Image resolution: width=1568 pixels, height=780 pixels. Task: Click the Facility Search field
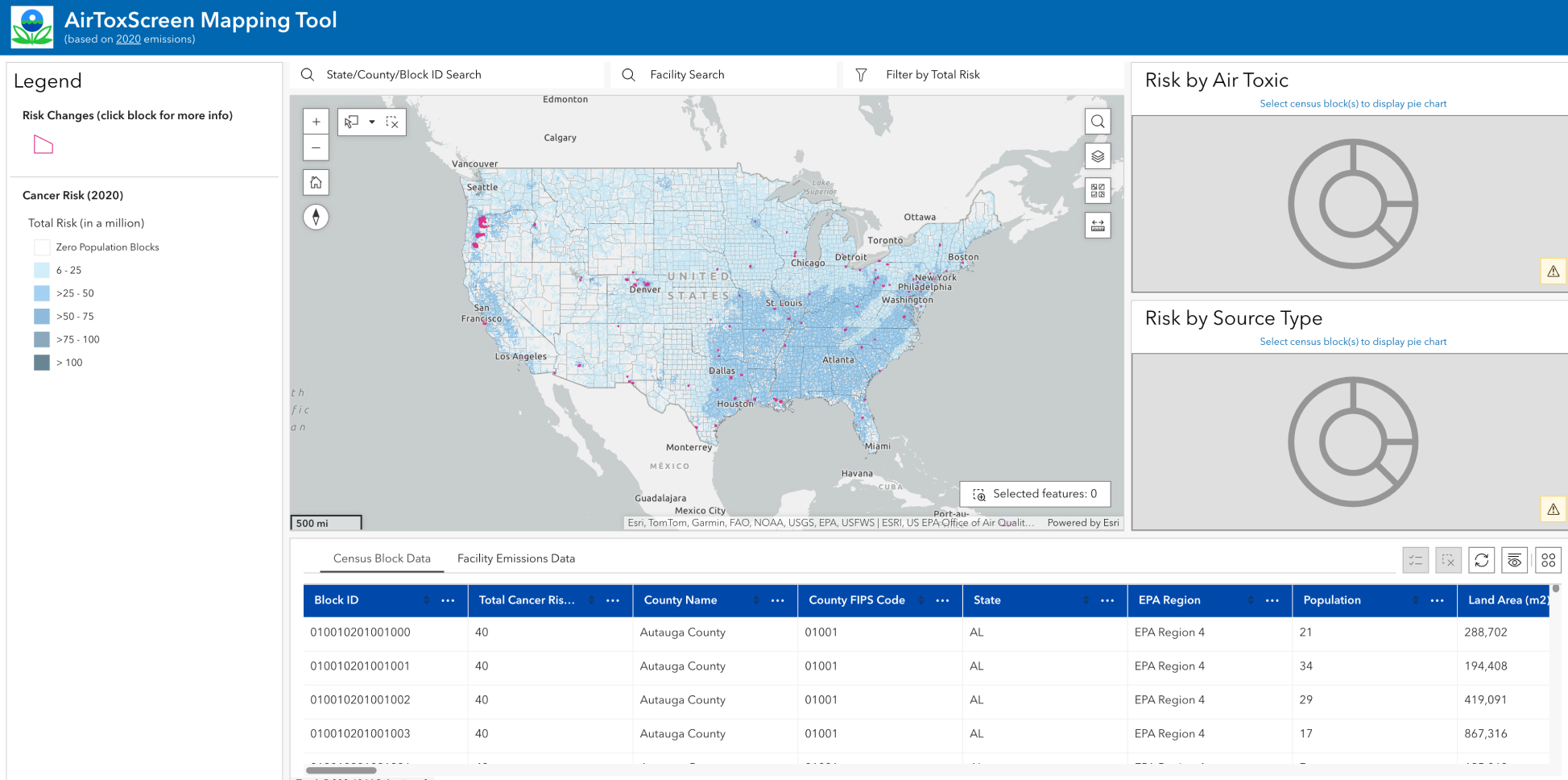coord(724,75)
